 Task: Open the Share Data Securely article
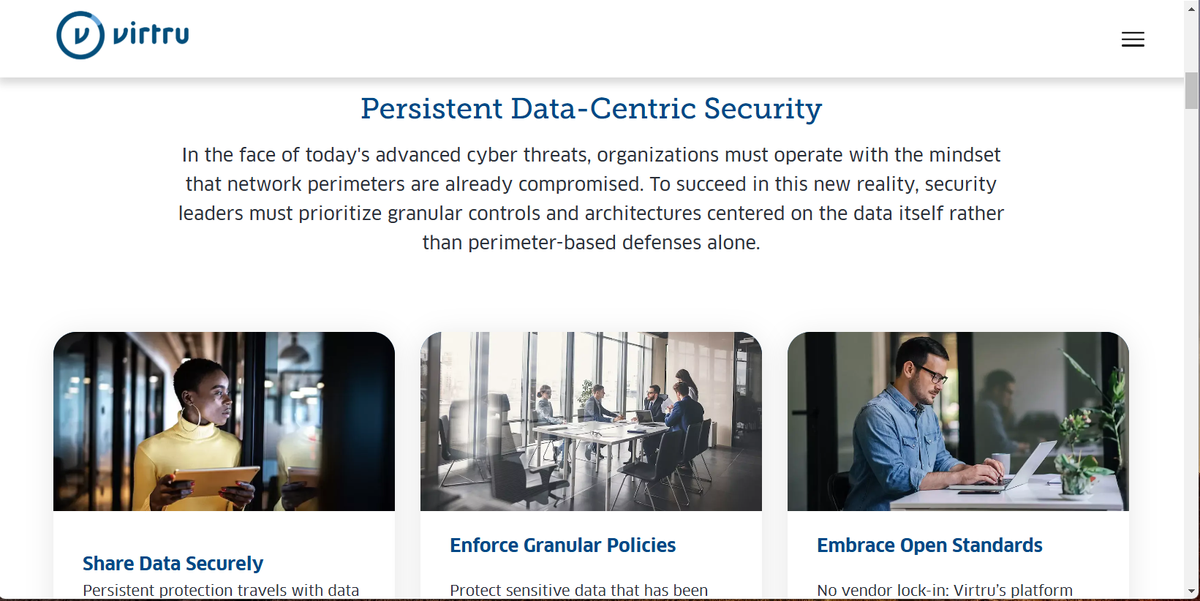(173, 563)
